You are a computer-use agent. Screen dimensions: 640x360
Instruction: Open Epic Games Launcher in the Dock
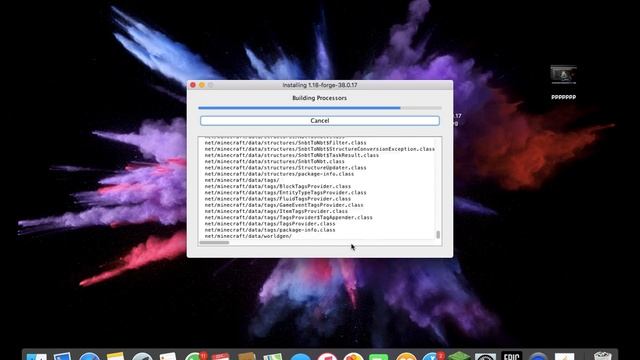click(512, 356)
